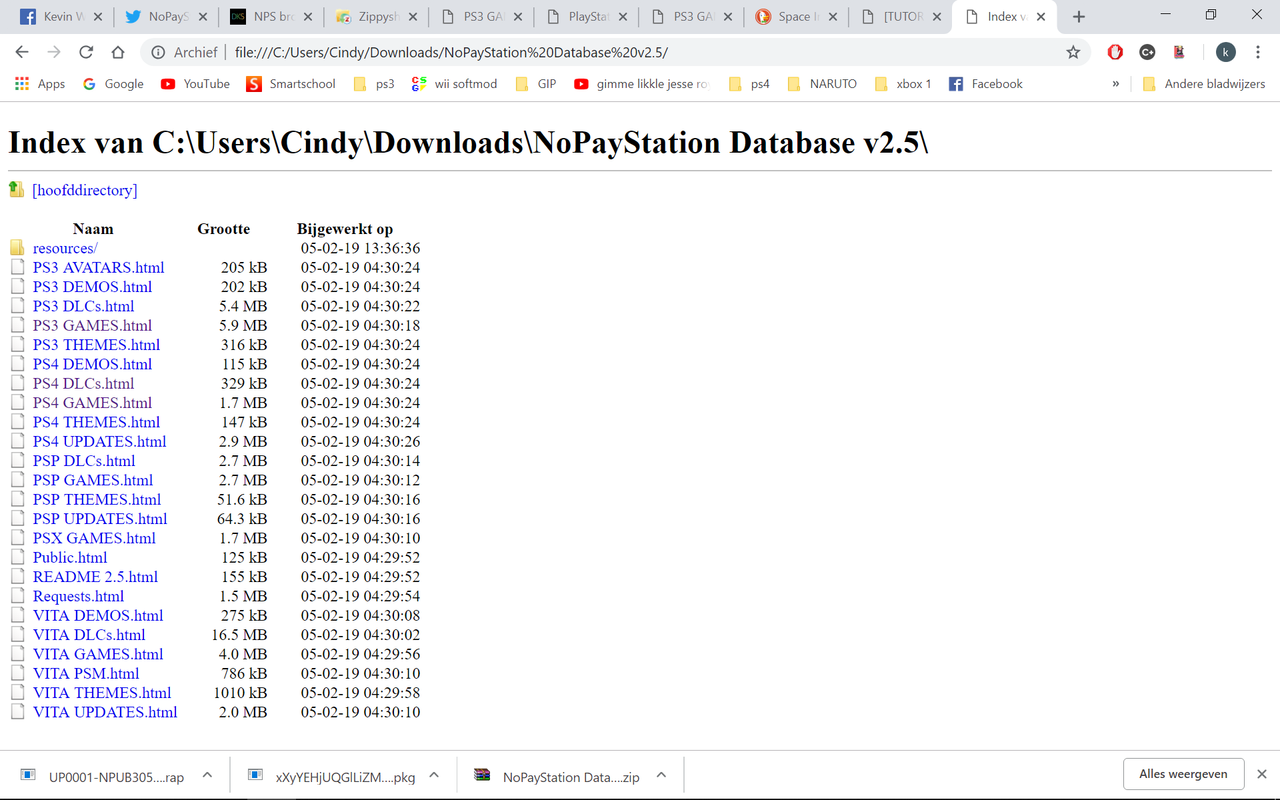Open the Apps grid in bookmarks bar
Image resolution: width=1280 pixels, height=800 pixels.
click(x=40, y=84)
